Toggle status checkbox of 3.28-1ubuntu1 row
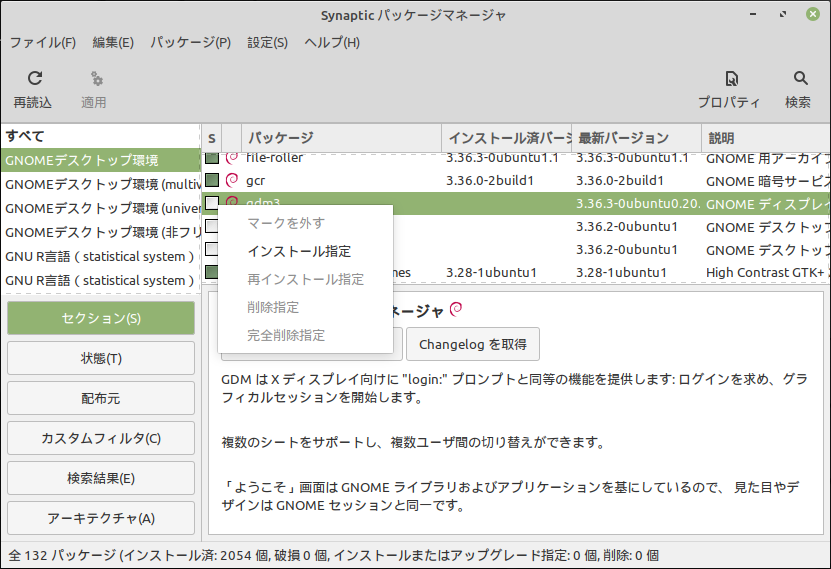 coord(211,272)
